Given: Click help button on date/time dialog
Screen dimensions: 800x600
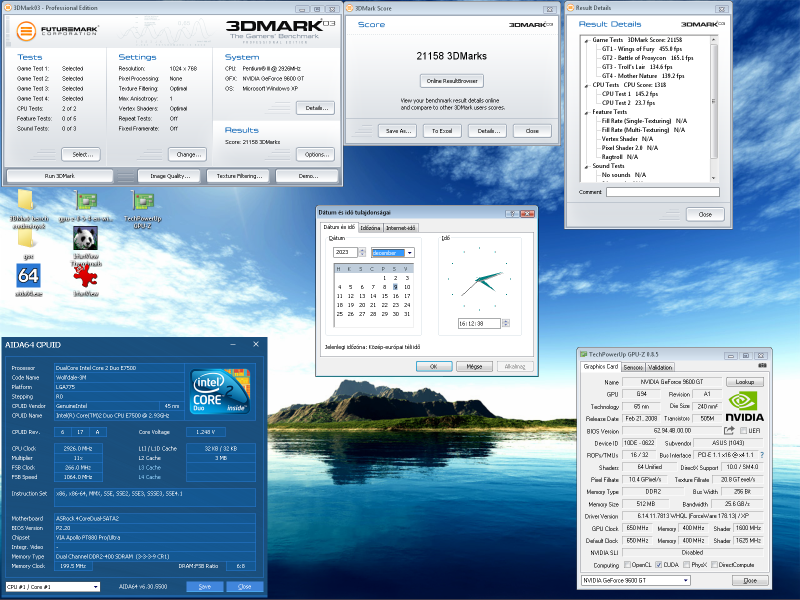Looking at the screenshot, I should (511, 214).
